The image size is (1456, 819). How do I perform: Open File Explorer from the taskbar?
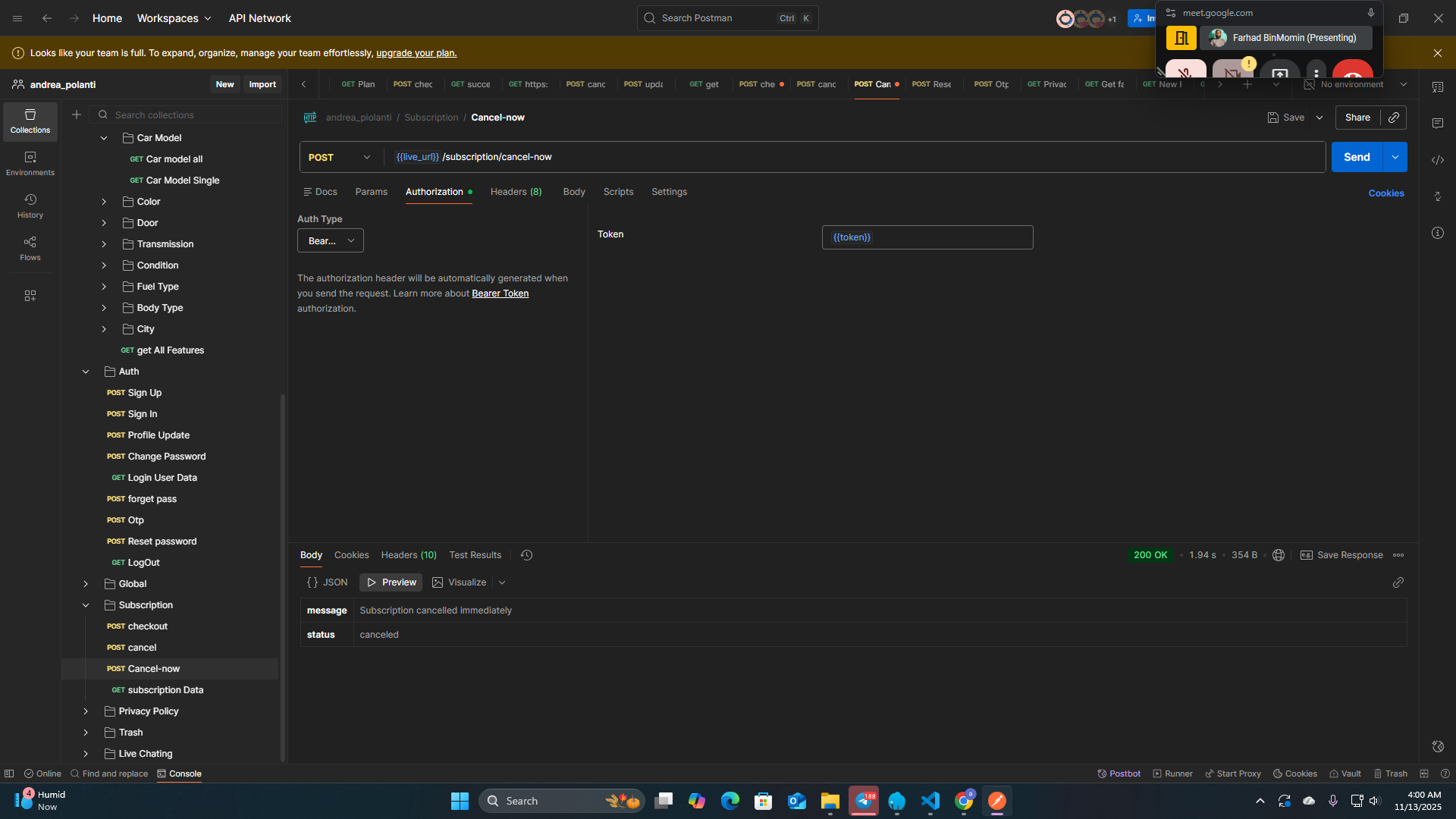830,801
